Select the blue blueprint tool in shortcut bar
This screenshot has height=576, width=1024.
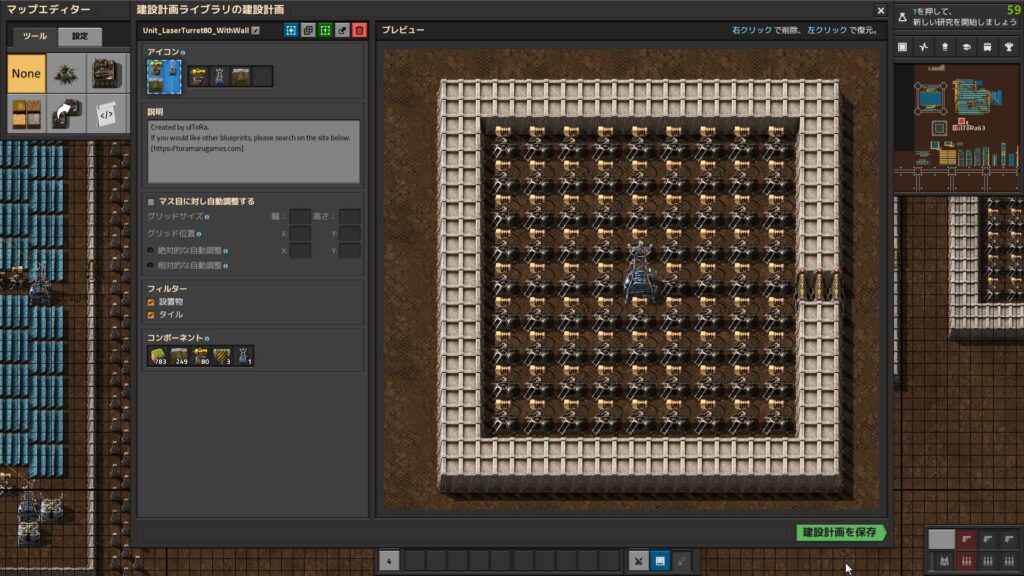(660, 561)
